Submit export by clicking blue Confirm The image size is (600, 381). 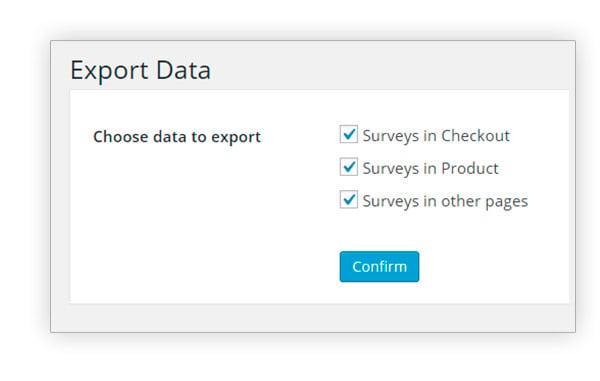pos(379,267)
